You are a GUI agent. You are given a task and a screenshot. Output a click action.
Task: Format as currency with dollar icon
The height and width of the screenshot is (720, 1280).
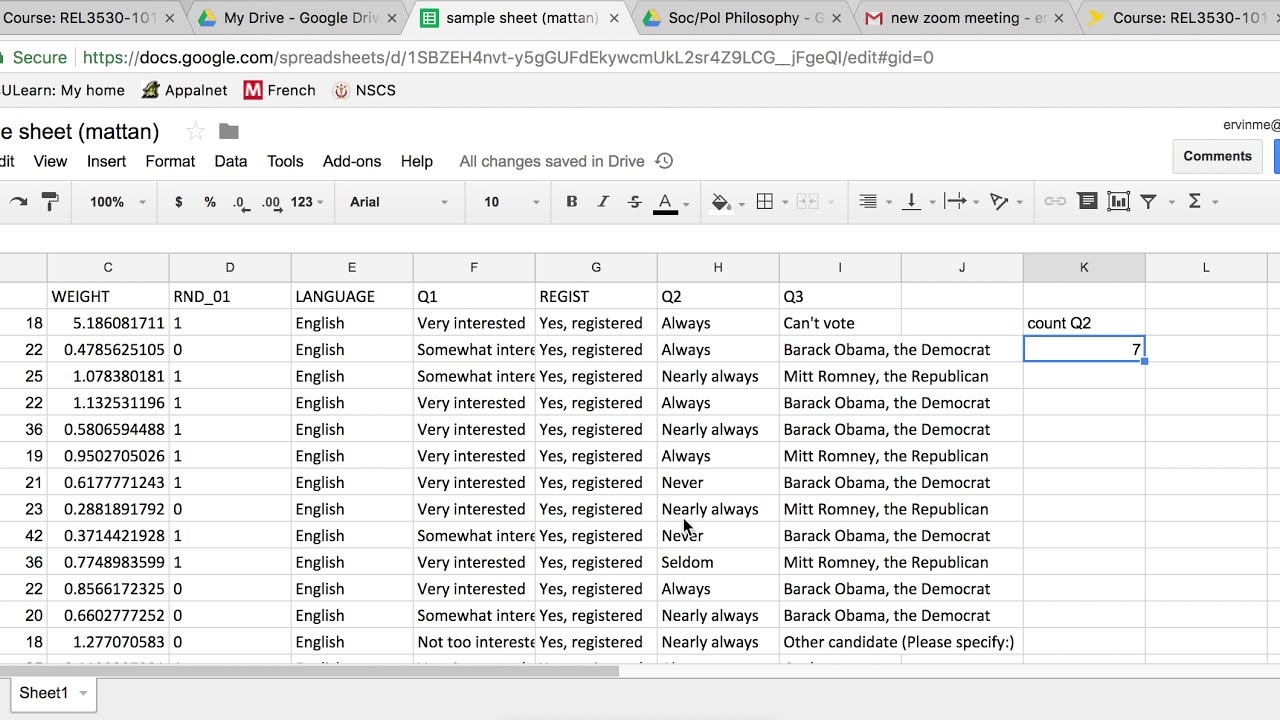click(179, 202)
